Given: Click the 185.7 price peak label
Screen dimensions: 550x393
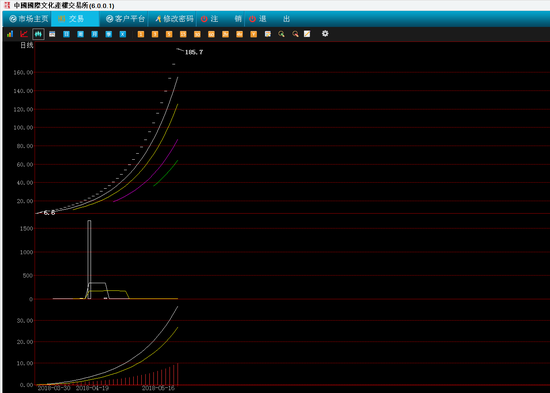Looking at the screenshot, I should (x=194, y=52).
